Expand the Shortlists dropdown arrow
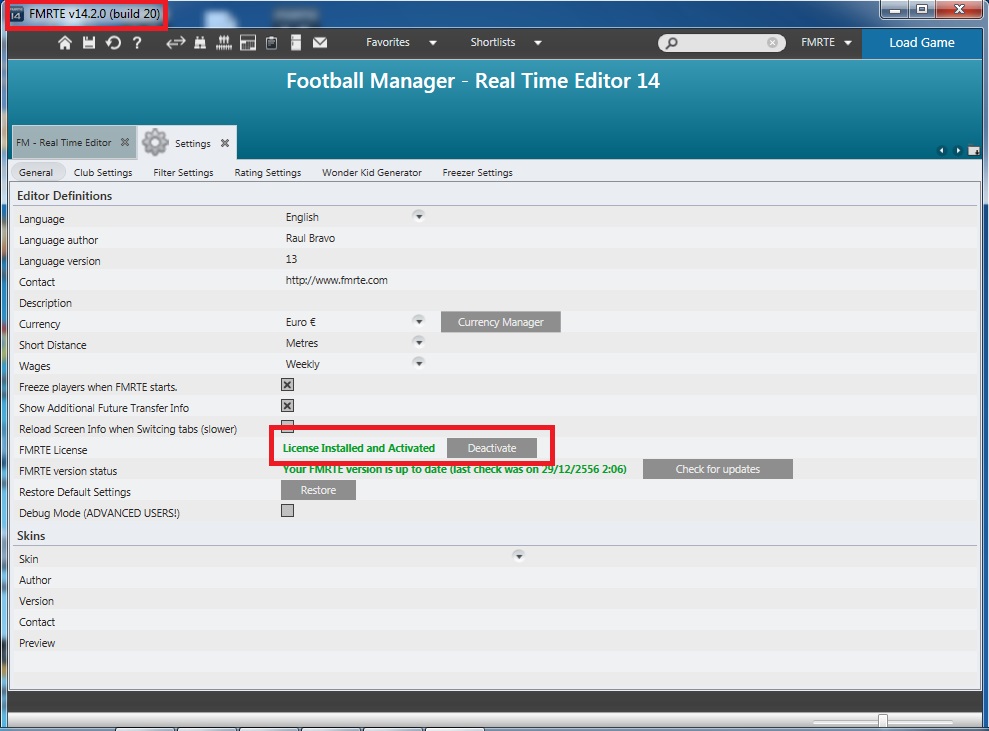The width and height of the screenshot is (989, 731). pos(538,43)
